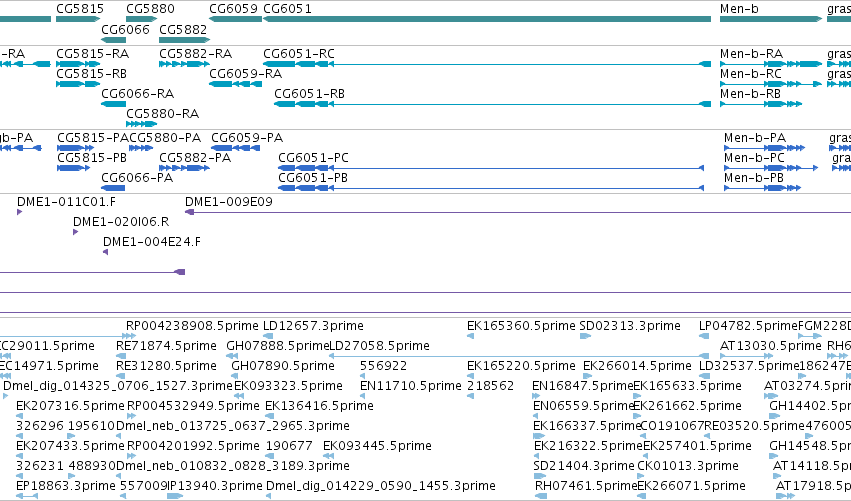Screen dimensions: 851x501
Task: Open EST IP13940.3prime
Action: tap(215, 486)
